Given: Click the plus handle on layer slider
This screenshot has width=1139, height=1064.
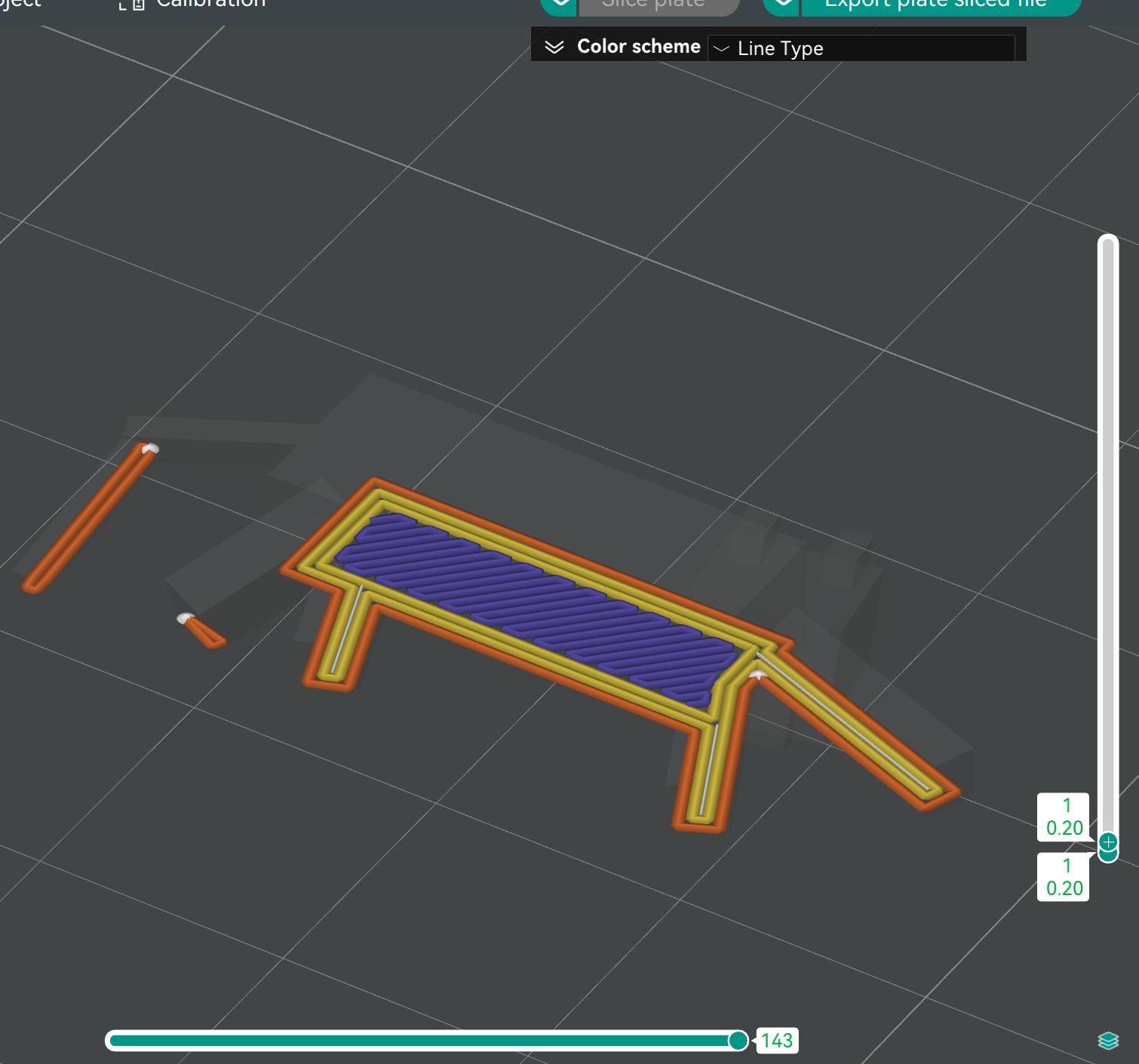Looking at the screenshot, I should click(1108, 842).
